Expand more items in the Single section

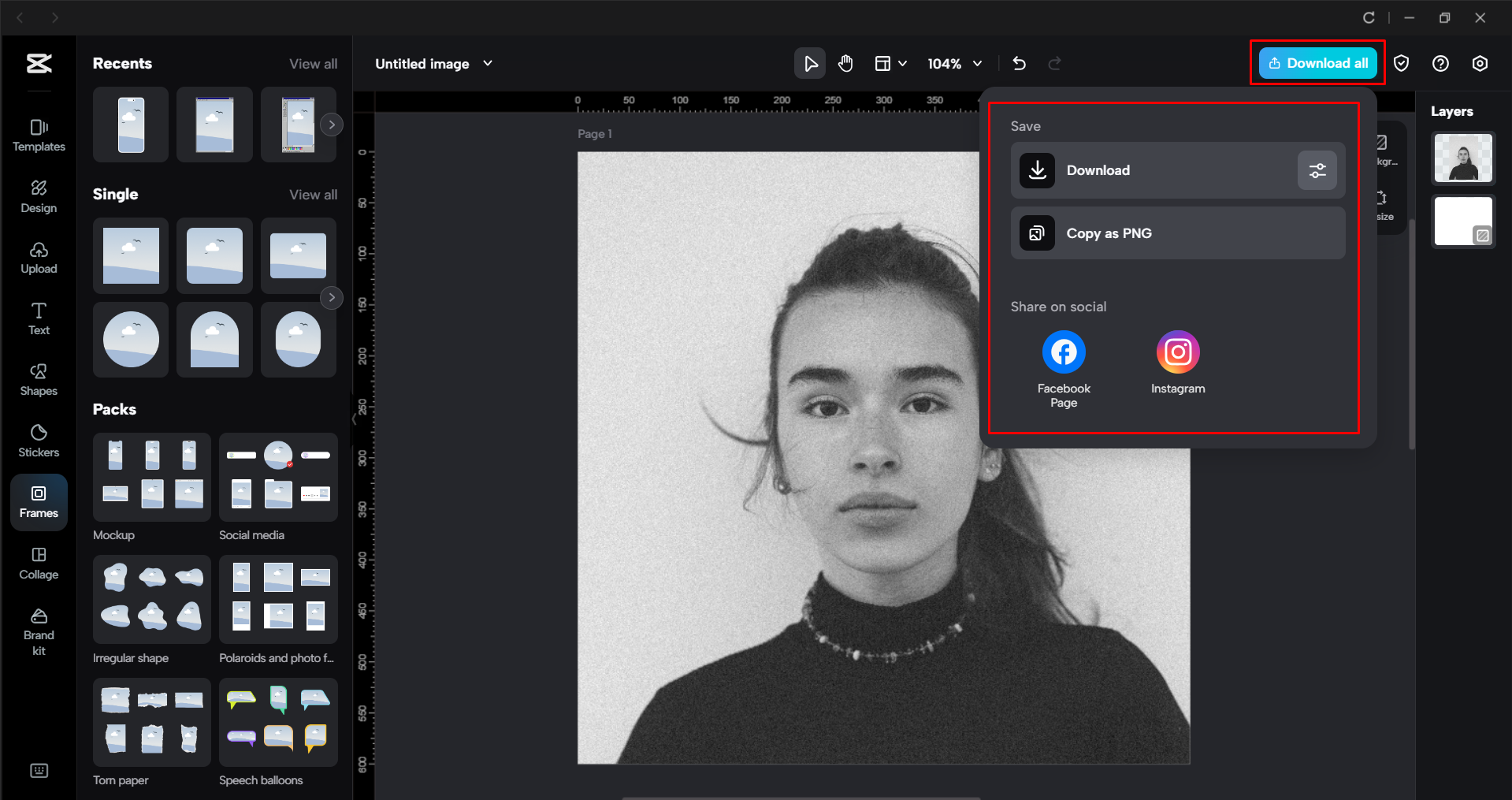[x=332, y=297]
